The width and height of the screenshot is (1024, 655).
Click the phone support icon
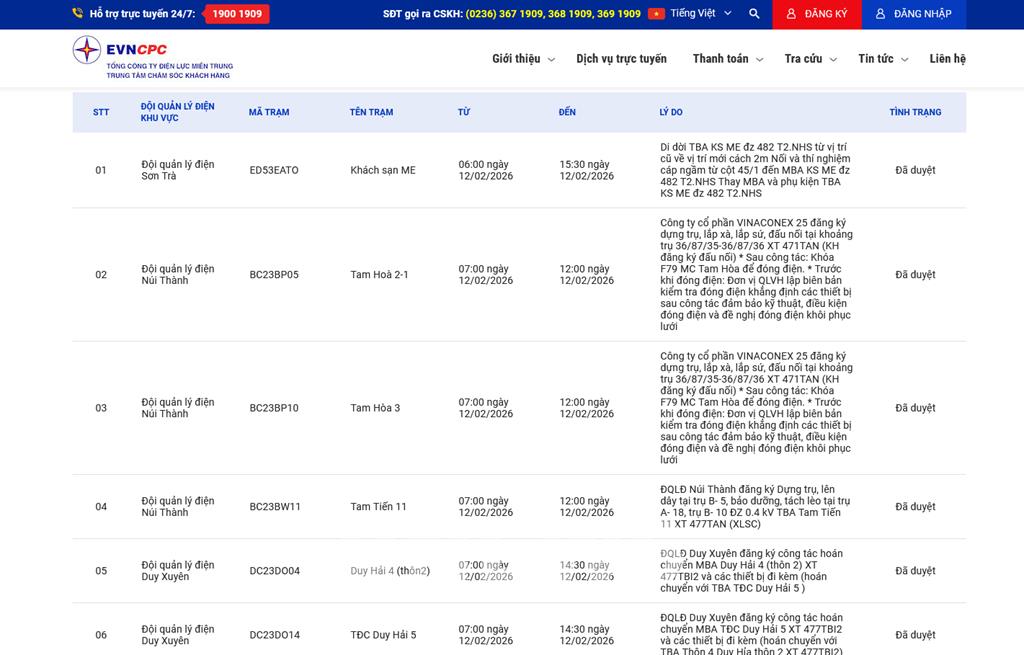point(78,14)
